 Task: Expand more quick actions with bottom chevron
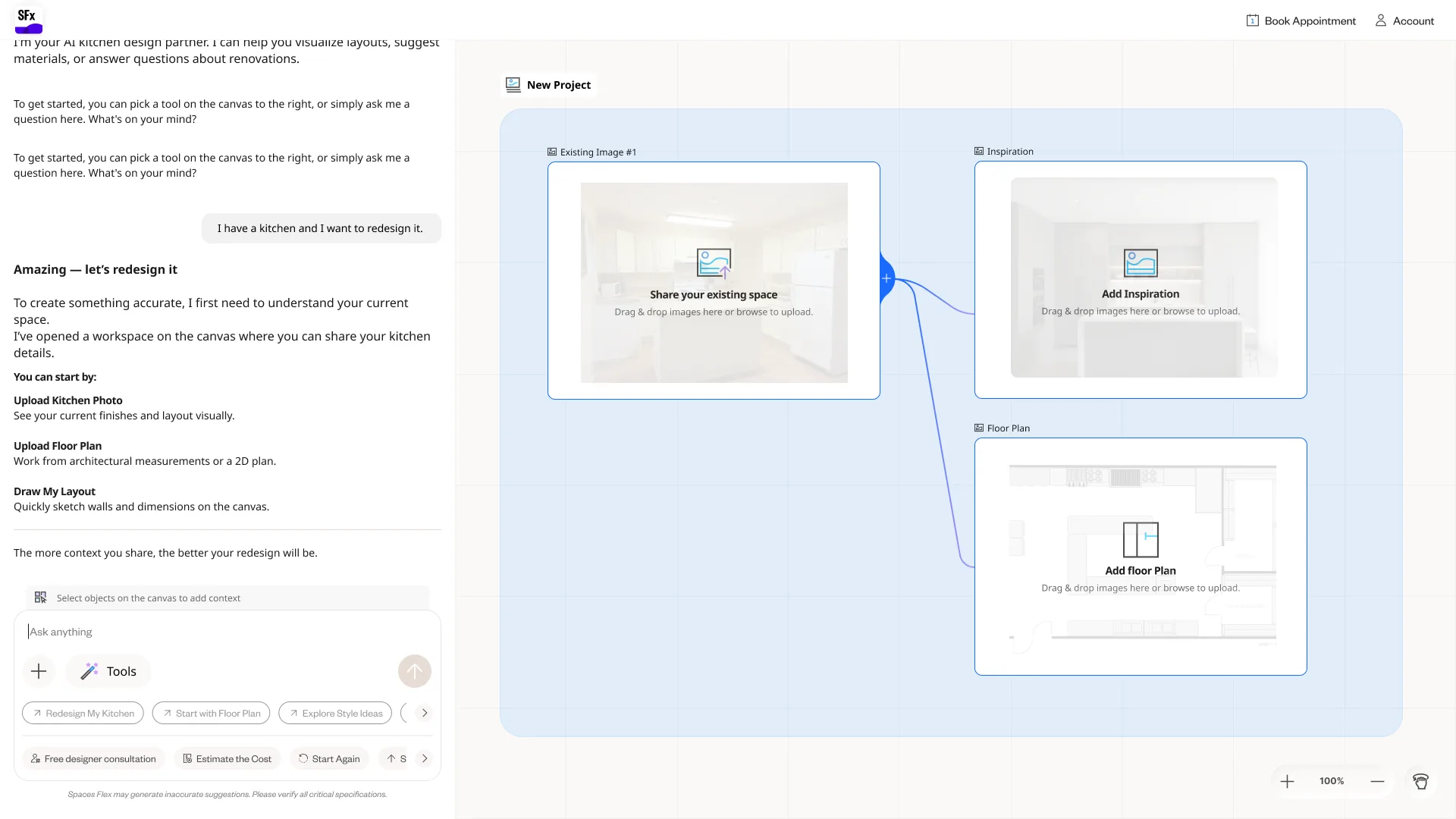425,758
